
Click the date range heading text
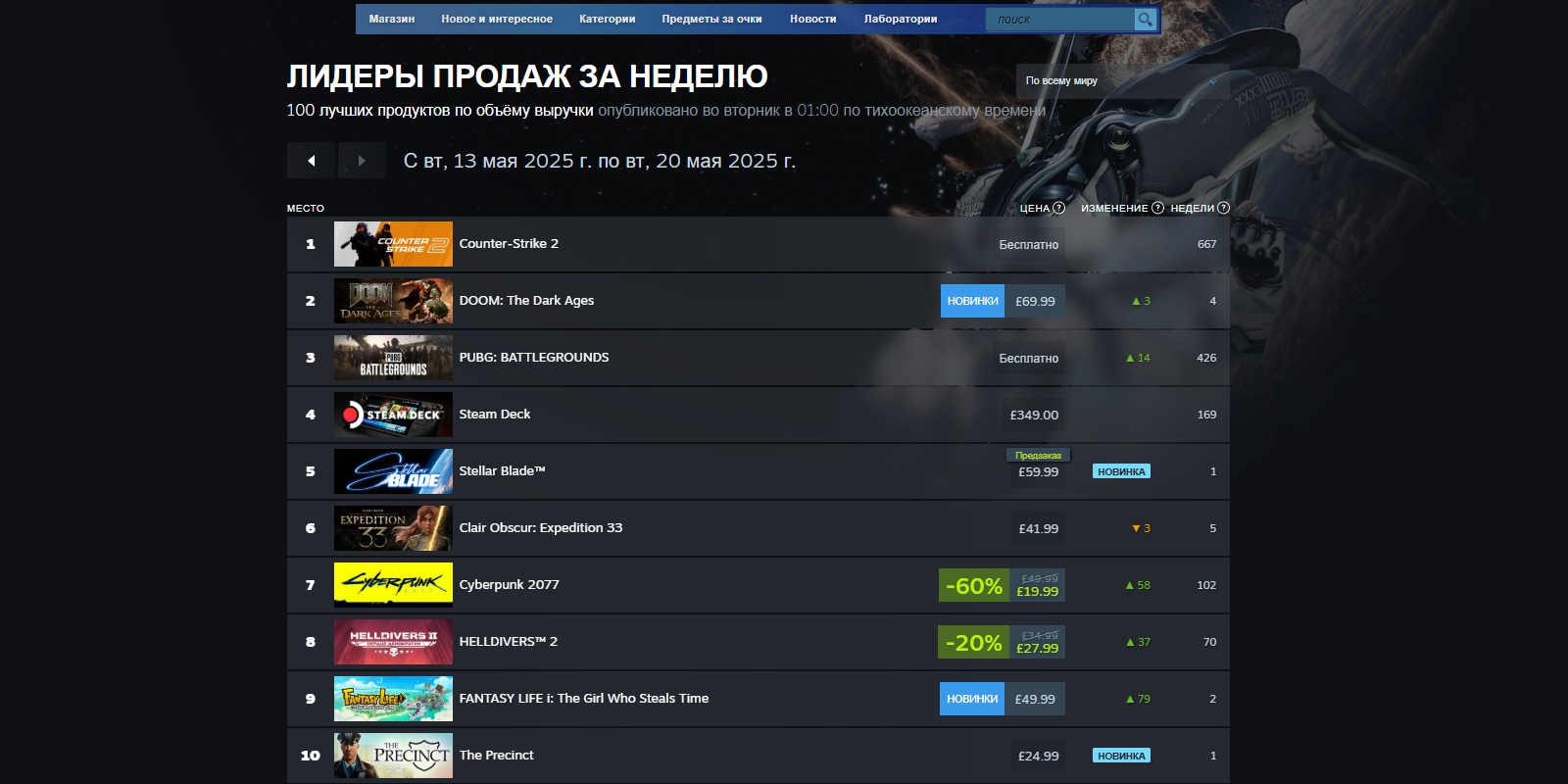coord(599,161)
